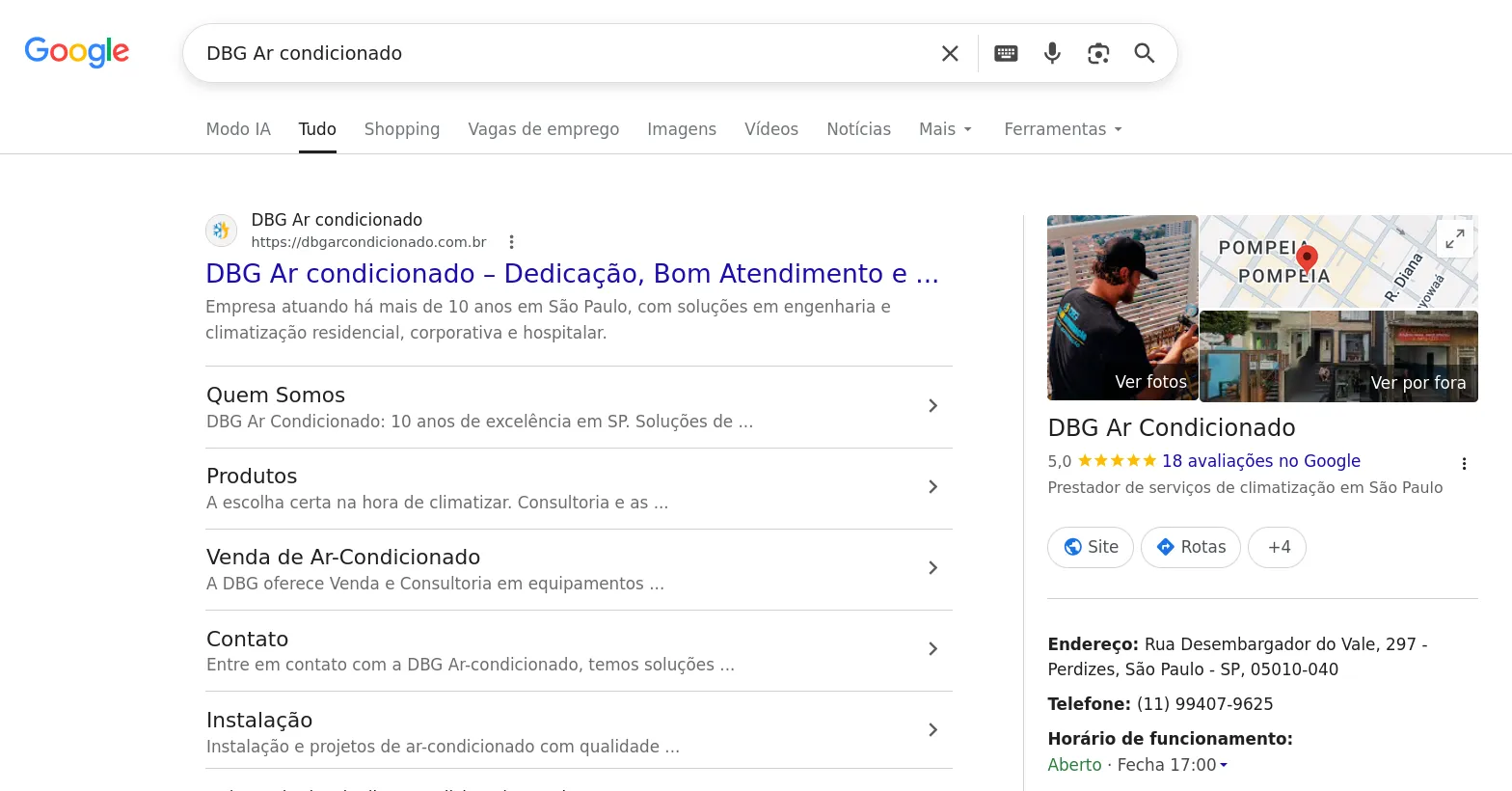1512x791 pixels.
Task: Switch to the Imagens tab
Action: coord(682,129)
